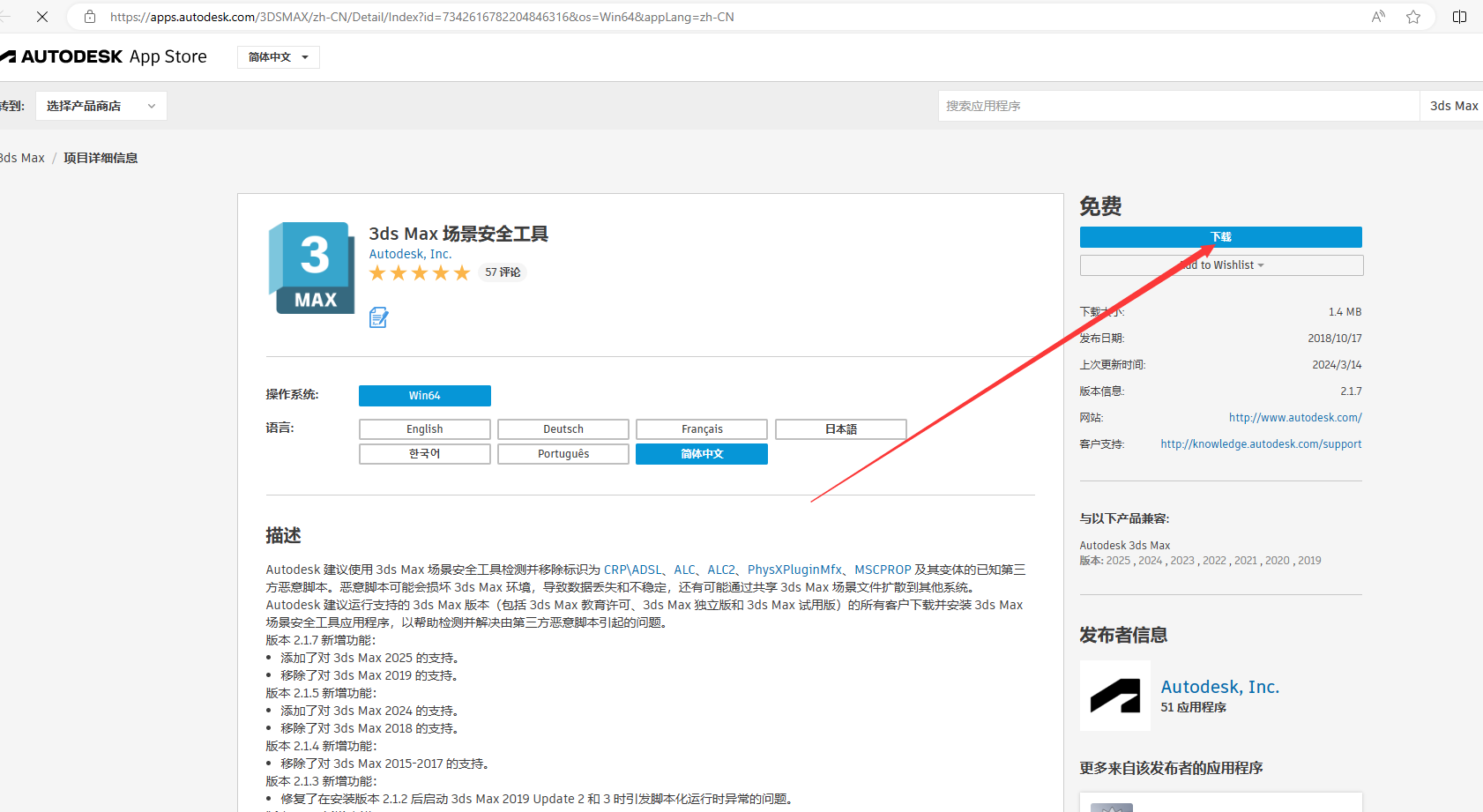
Task: Open the knowledge.autodesk.com support link
Action: click(x=1260, y=444)
